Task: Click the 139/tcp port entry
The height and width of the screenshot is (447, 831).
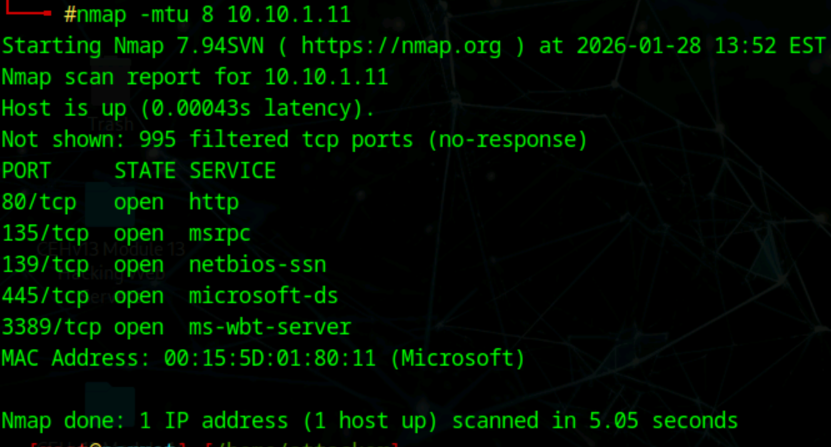Action: [44, 265]
